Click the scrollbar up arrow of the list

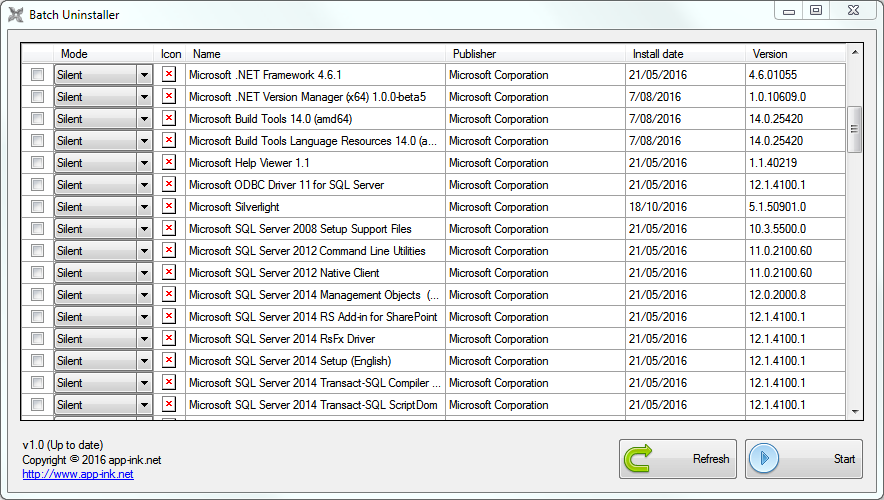[x=855, y=52]
